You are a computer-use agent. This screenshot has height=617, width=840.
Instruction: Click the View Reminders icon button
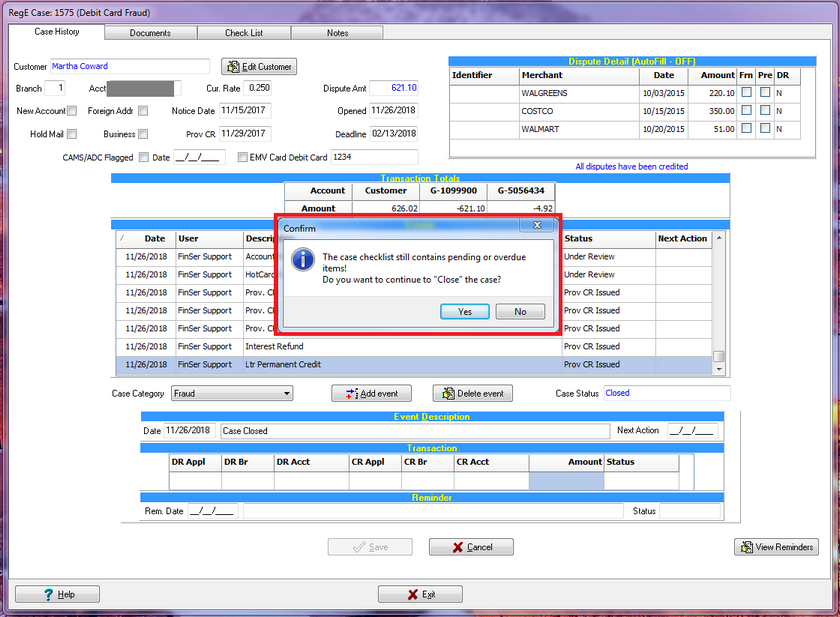[745, 547]
